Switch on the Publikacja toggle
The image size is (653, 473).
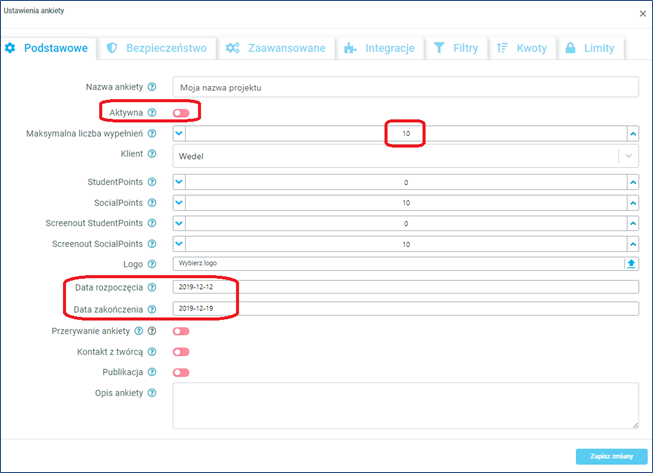[x=181, y=372]
